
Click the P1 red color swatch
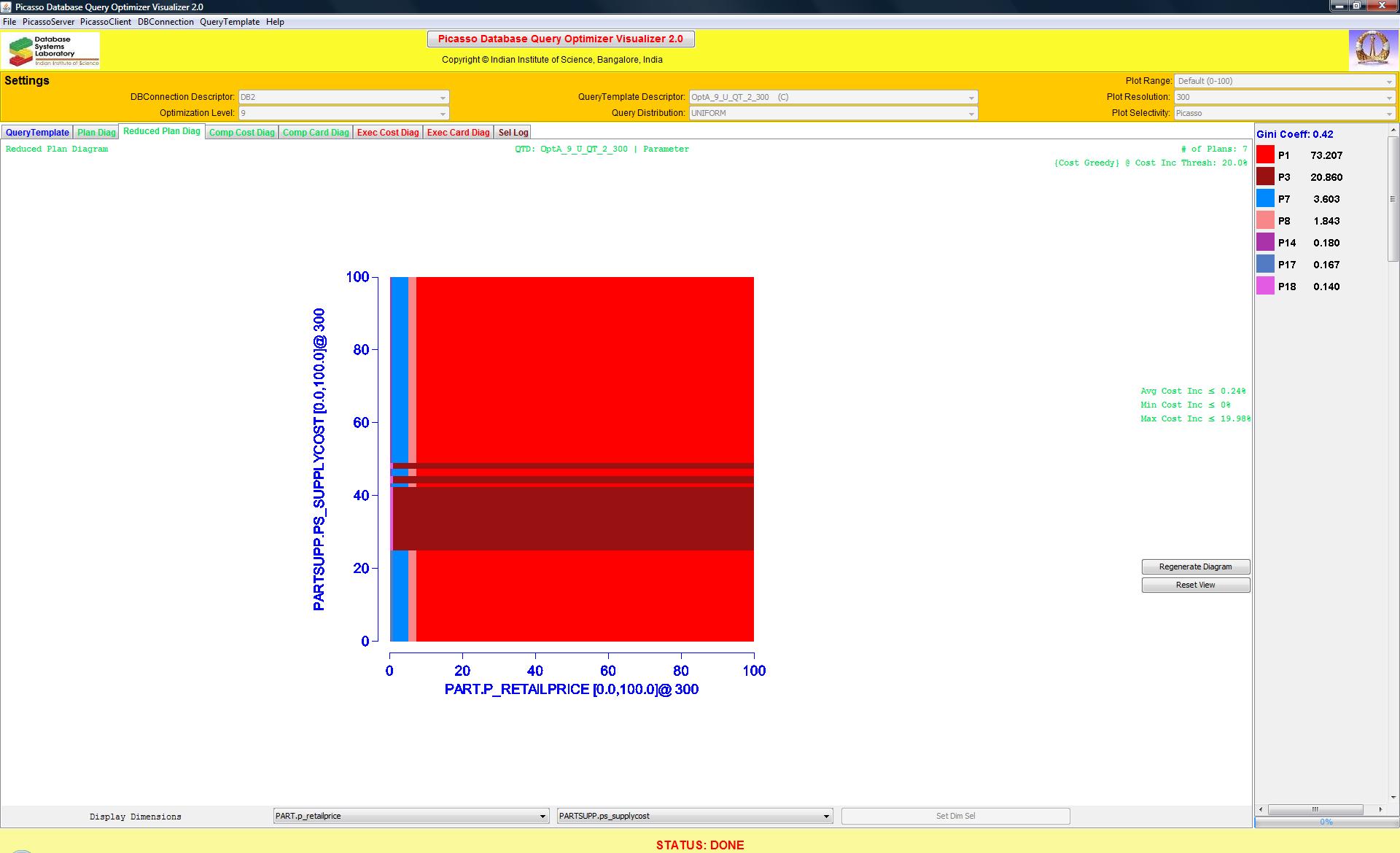click(x=1265, y=155)
